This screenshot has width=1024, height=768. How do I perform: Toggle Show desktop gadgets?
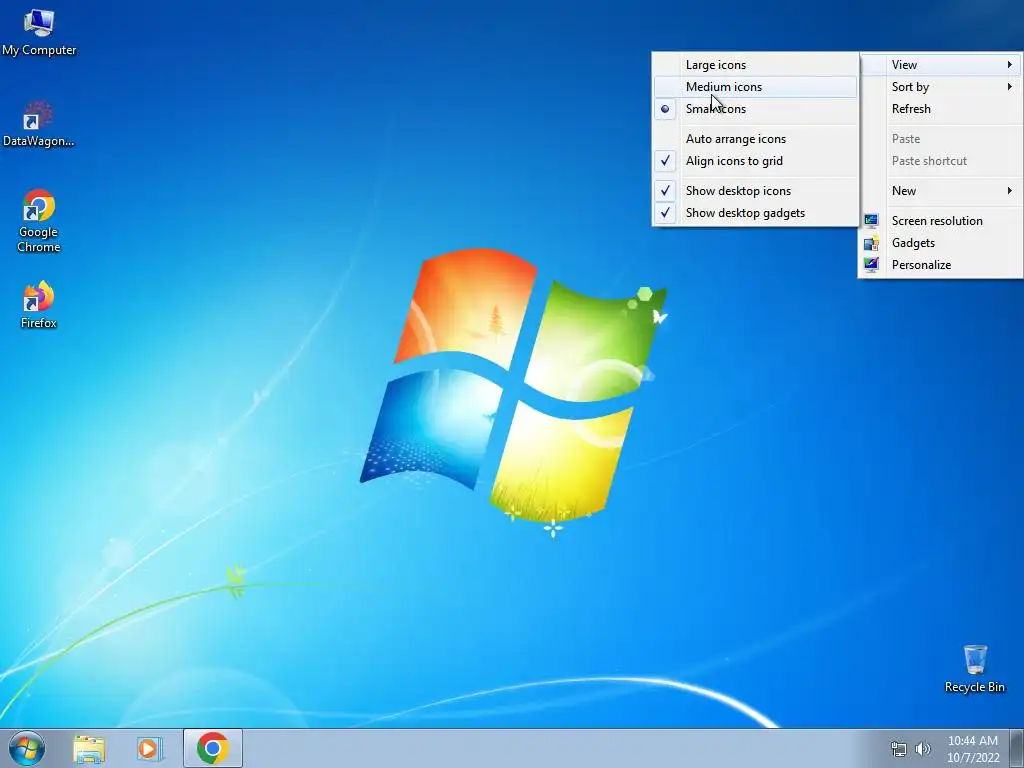pyautogui.click(x=755, y=213)
